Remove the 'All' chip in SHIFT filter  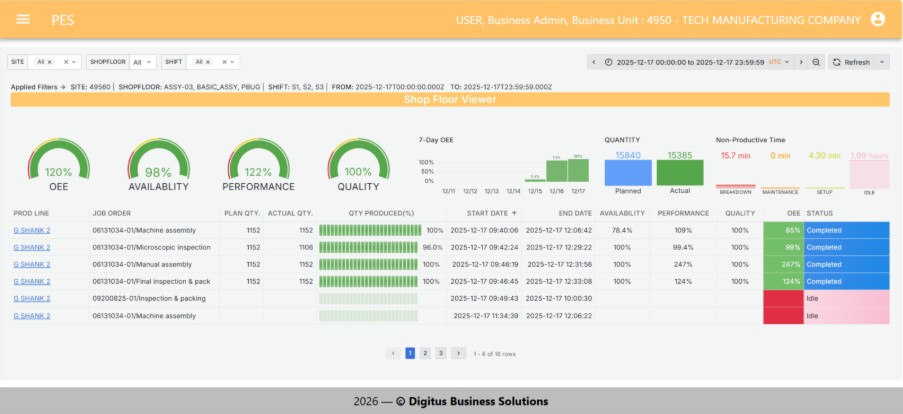(x=208, y=62)
